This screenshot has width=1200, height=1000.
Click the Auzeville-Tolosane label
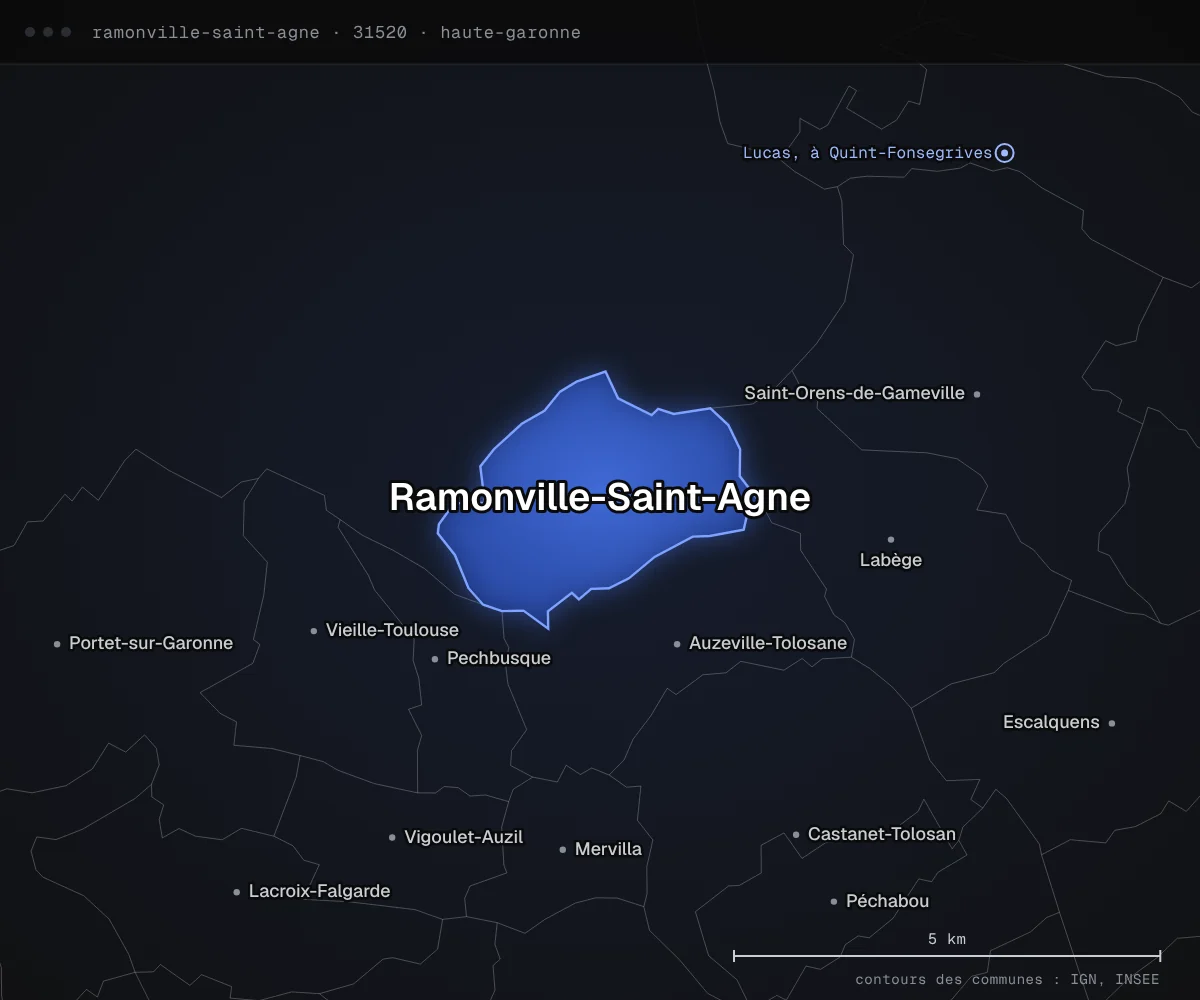click(x=768, y=643)
